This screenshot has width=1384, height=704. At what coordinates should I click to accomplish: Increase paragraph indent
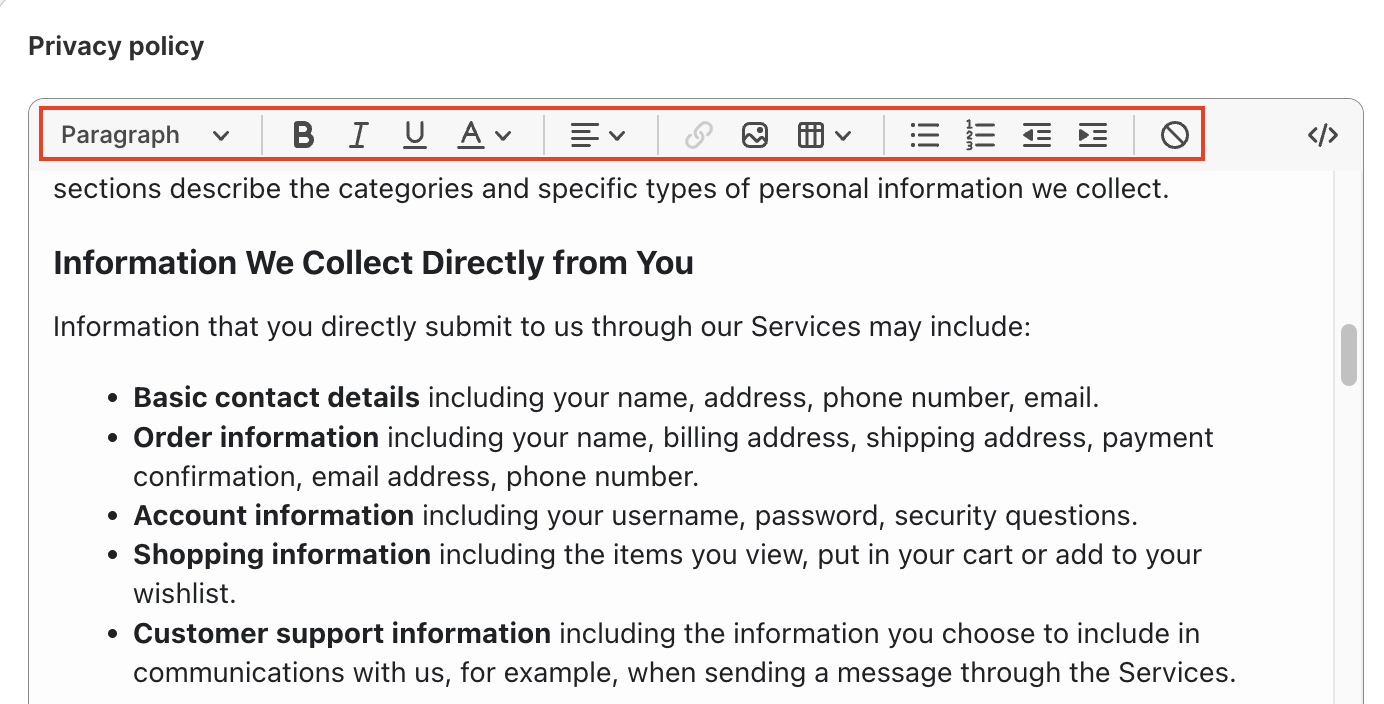coord(1093,135)
